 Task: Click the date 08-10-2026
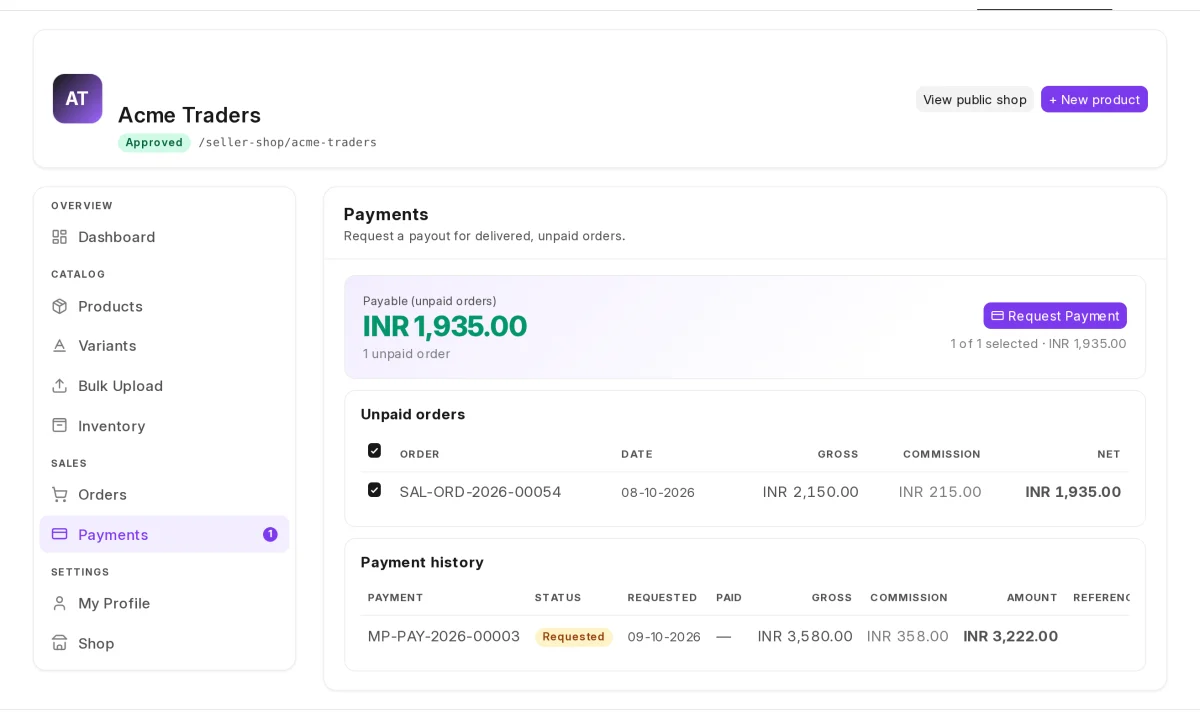658,493
